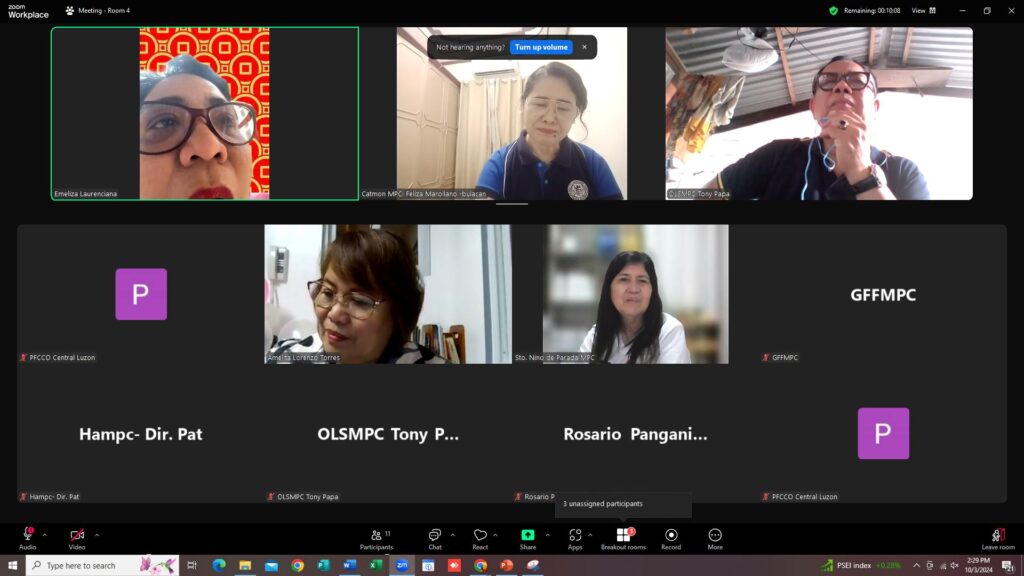The width and height of the screenshot is (1024, 576).
Task: Click the Remaining 00:10:08 timer
Action: 871,10
